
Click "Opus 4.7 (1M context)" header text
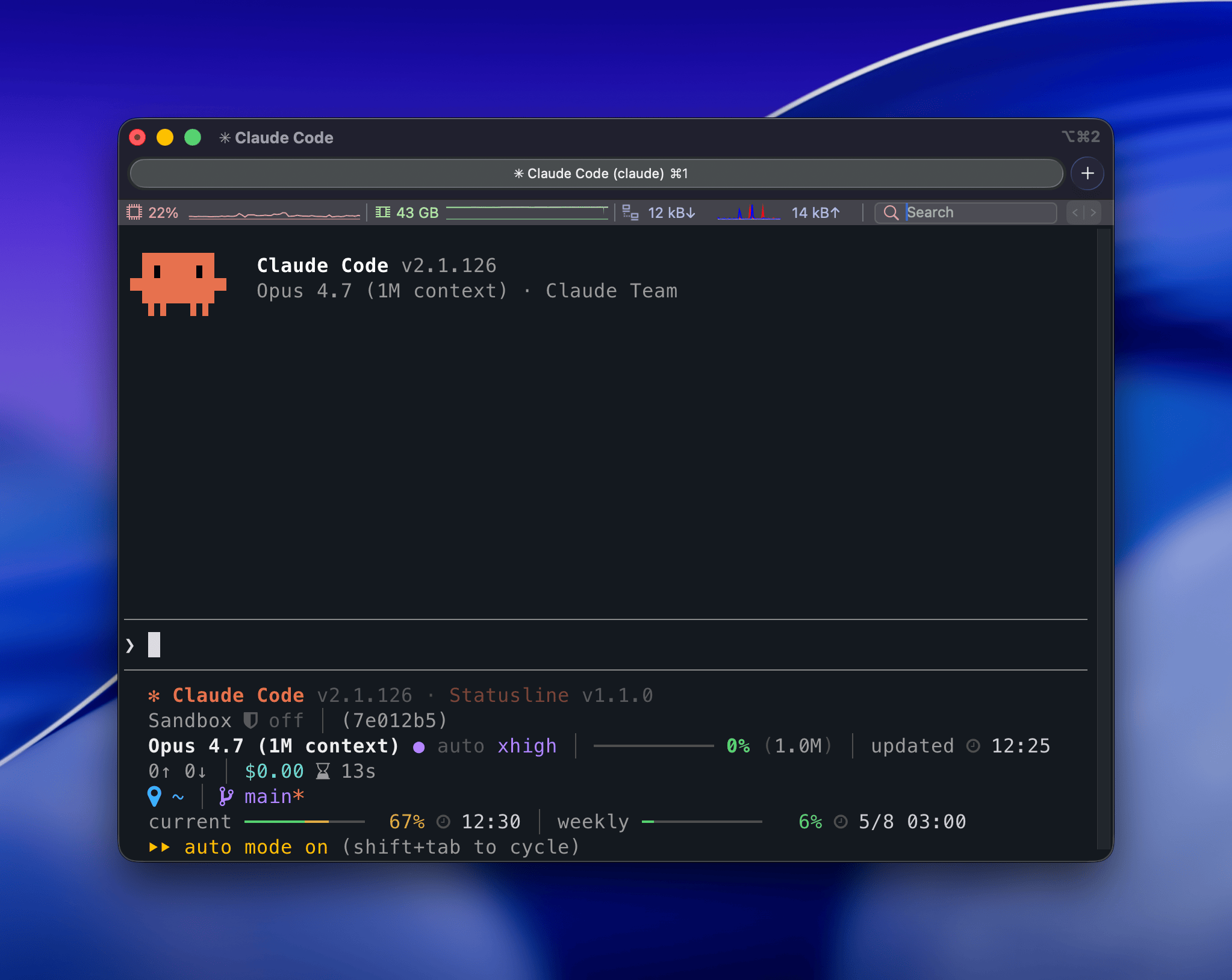pos(382,291)
